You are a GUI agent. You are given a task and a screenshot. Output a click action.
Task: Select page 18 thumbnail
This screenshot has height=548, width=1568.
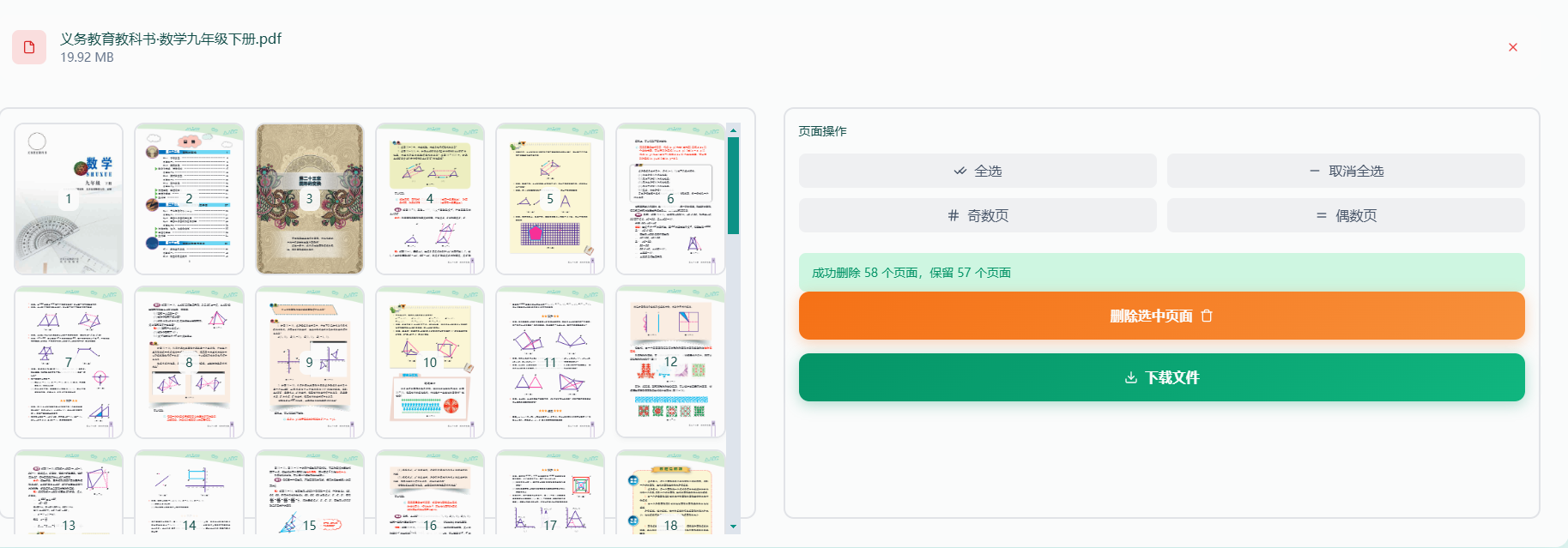click(x=670, y=492)
